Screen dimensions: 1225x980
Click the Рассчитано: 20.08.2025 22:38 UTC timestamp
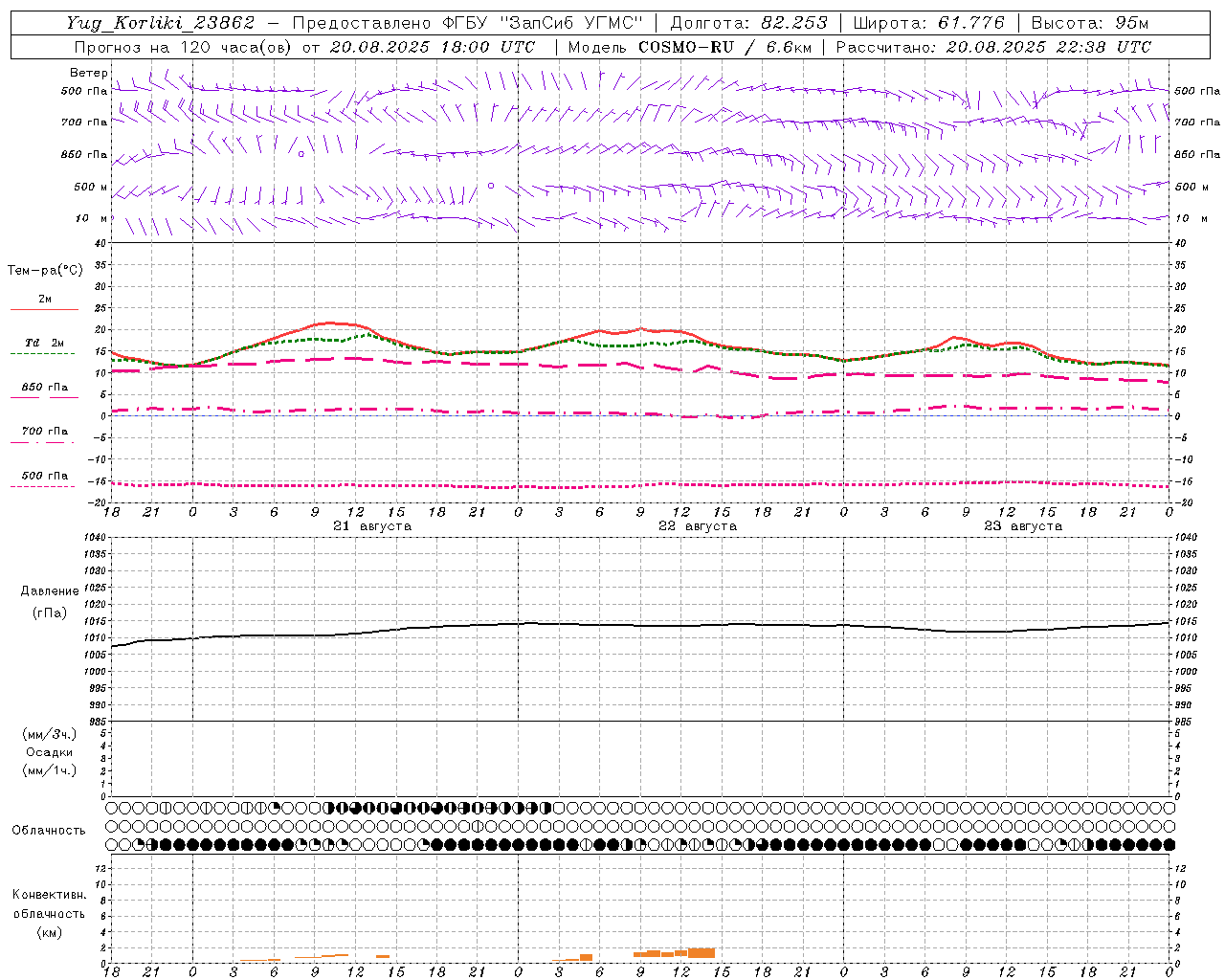pyautogui.click(x=993, y=47)
